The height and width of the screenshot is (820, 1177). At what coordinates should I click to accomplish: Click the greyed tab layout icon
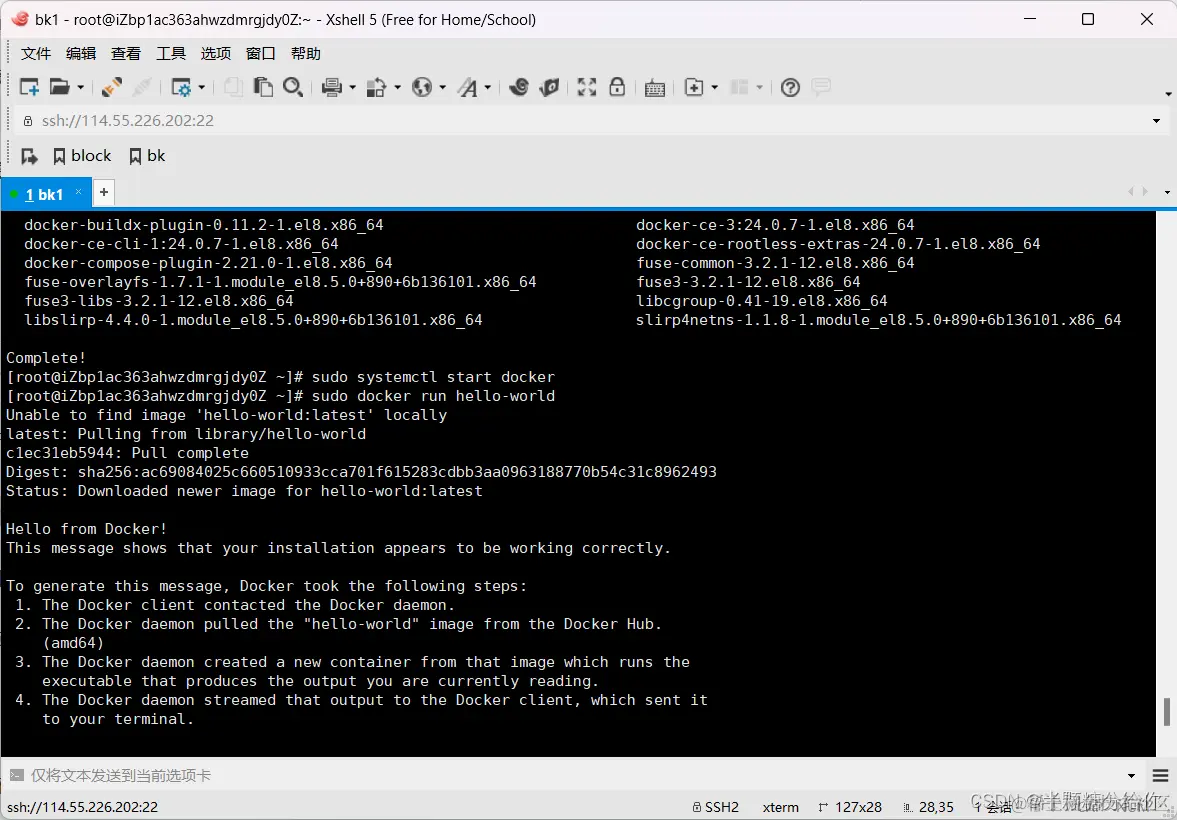pos(739,87)
